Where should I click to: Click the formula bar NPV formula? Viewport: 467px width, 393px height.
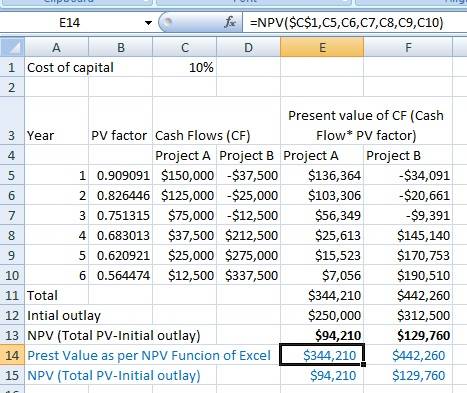point(347,23)
